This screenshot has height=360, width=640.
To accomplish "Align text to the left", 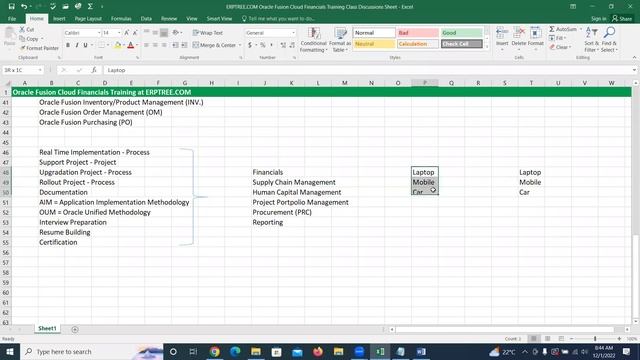I will (146, 45).
